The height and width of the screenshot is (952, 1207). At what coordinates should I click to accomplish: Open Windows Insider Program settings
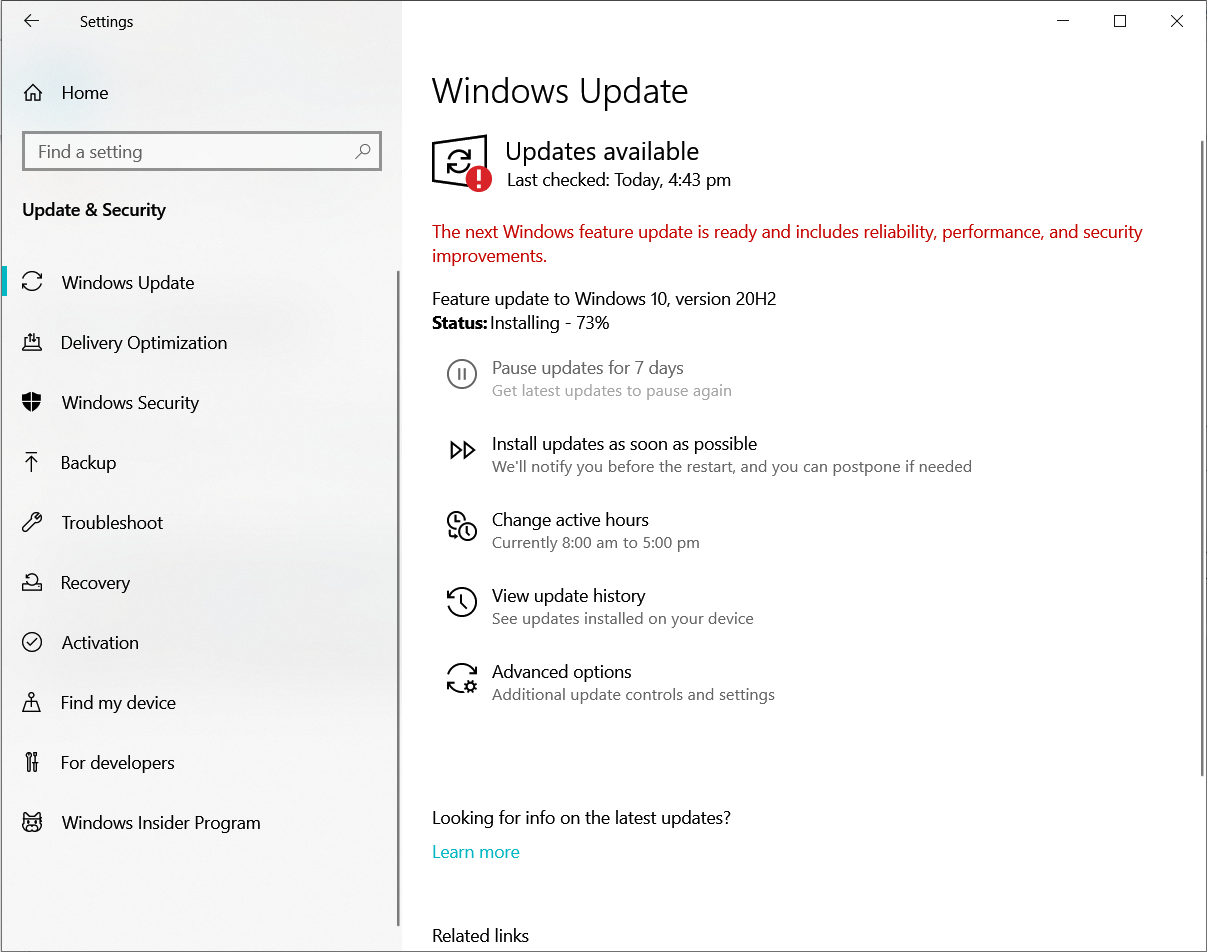click(x=160, y=822)
